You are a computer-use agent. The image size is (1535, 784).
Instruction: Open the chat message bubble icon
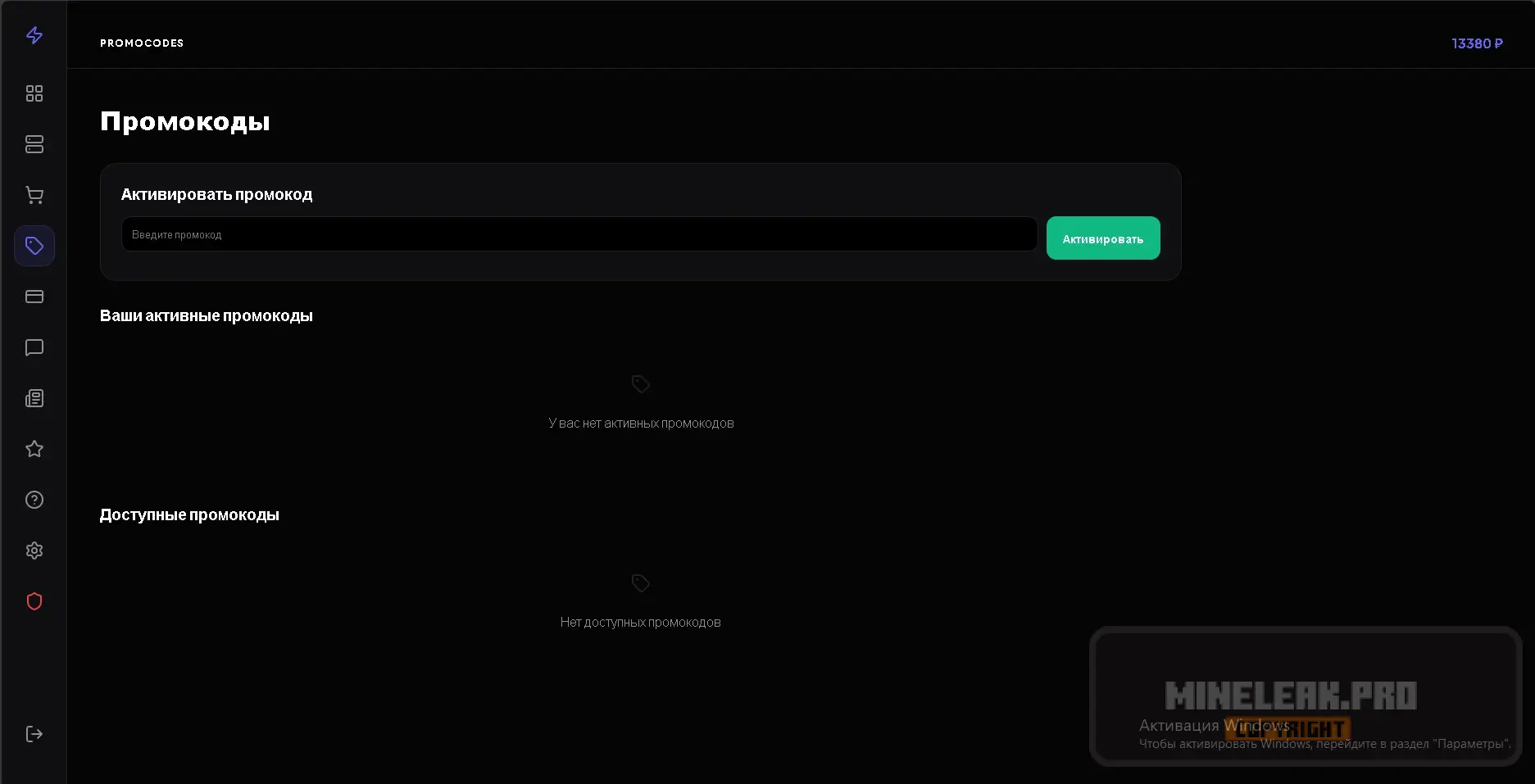[x=34, y=347]
